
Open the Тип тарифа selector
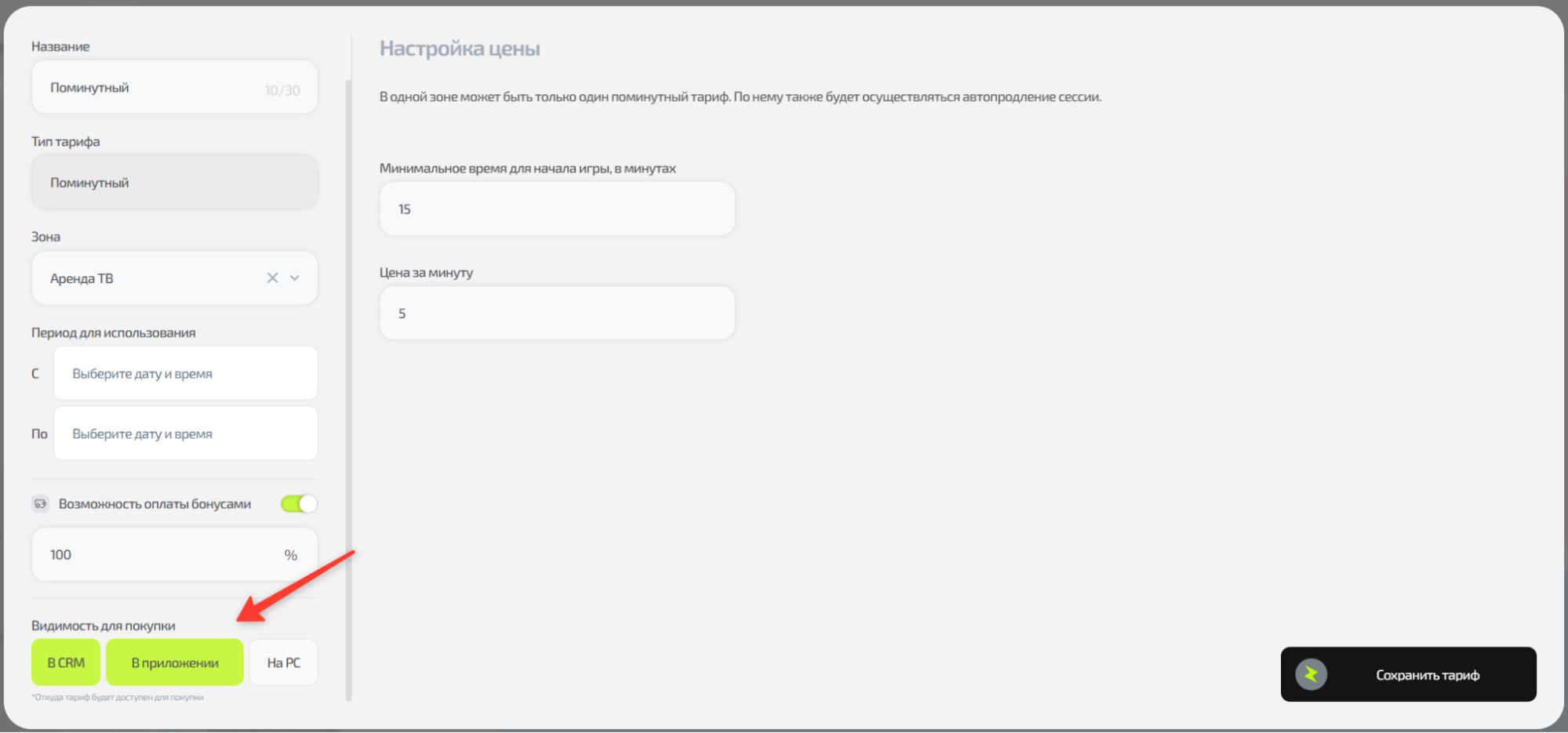coord(174,183)
